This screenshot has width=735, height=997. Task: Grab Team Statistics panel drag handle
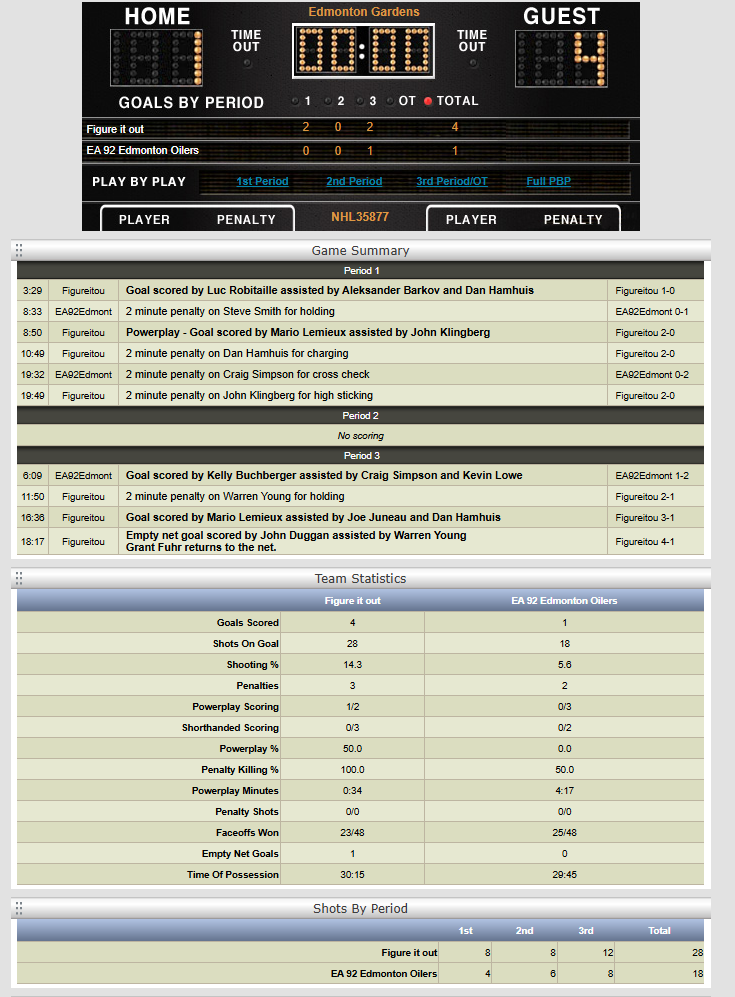click(19, 578)
